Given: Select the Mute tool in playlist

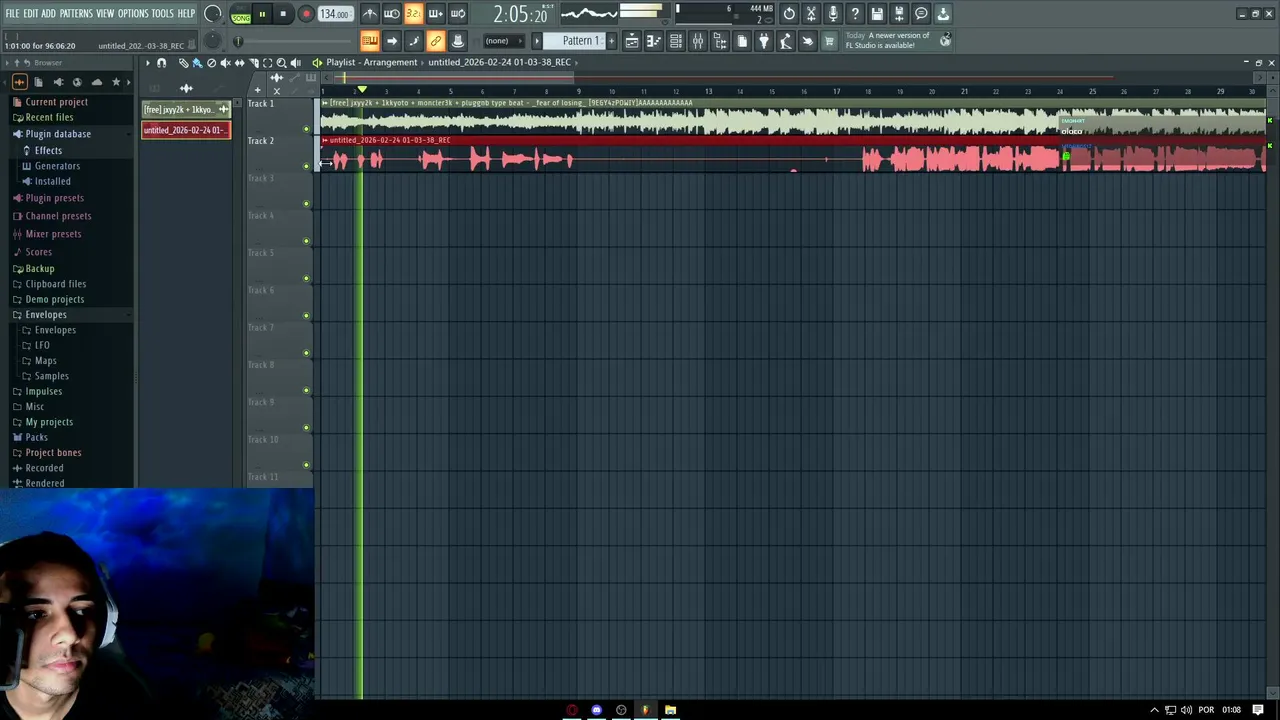Looking at the screenshot, I should [225, 63].
